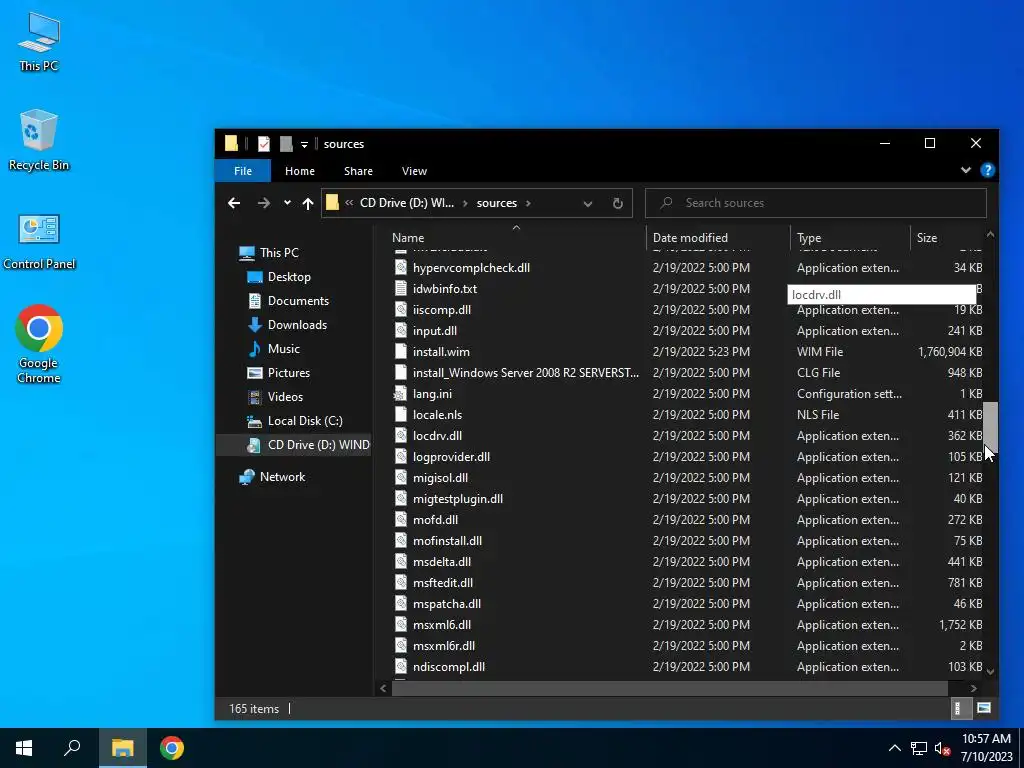The height and width of the screenshot is (768, 1024).
Task: Open Downloads in navigation pane
Action: click(297, 325)
